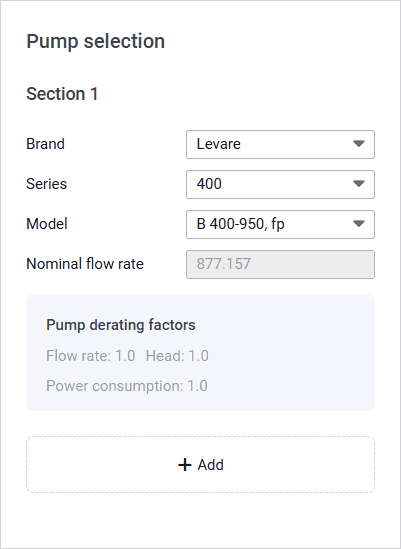The height and width of the screenshot is (549, 401).
Task: Open the Model dropdown showing B 400-950, fp
Action: [280, 224]
